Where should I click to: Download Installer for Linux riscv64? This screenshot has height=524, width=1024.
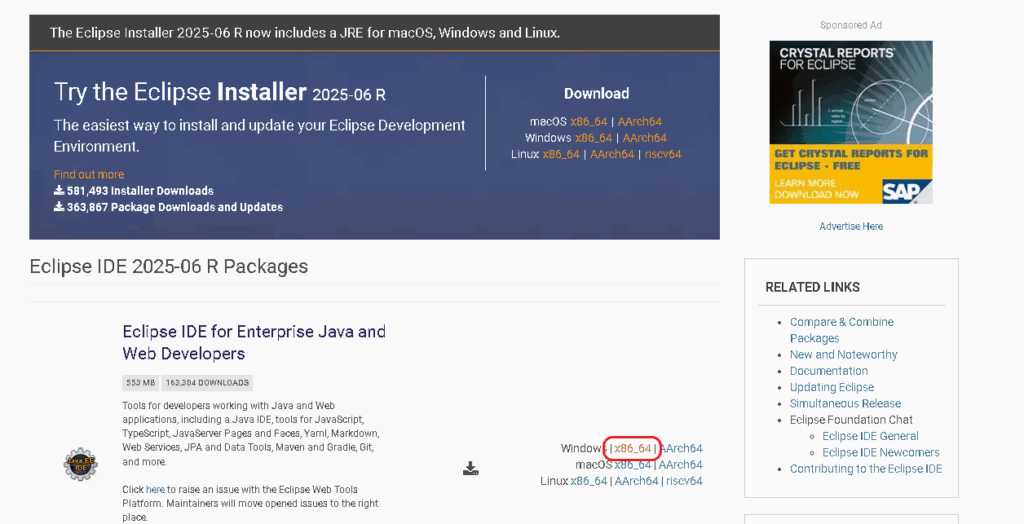pyautogui.click(x=663, y=154)
